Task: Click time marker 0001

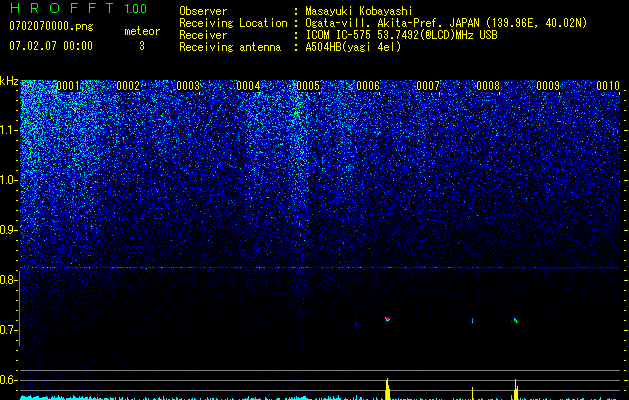Action: pyautogui.click(x=68, y=86)
